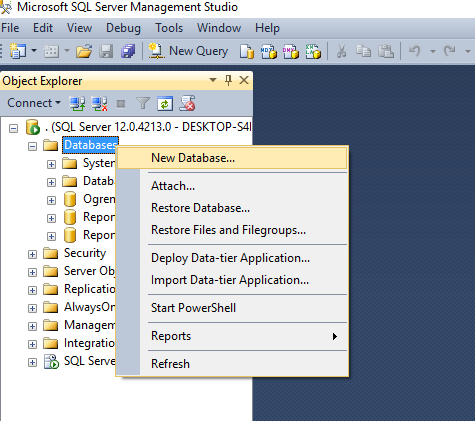The image size is (475, 421).
Task: Expand the Server Objects folder
Action: pos(32,272)
